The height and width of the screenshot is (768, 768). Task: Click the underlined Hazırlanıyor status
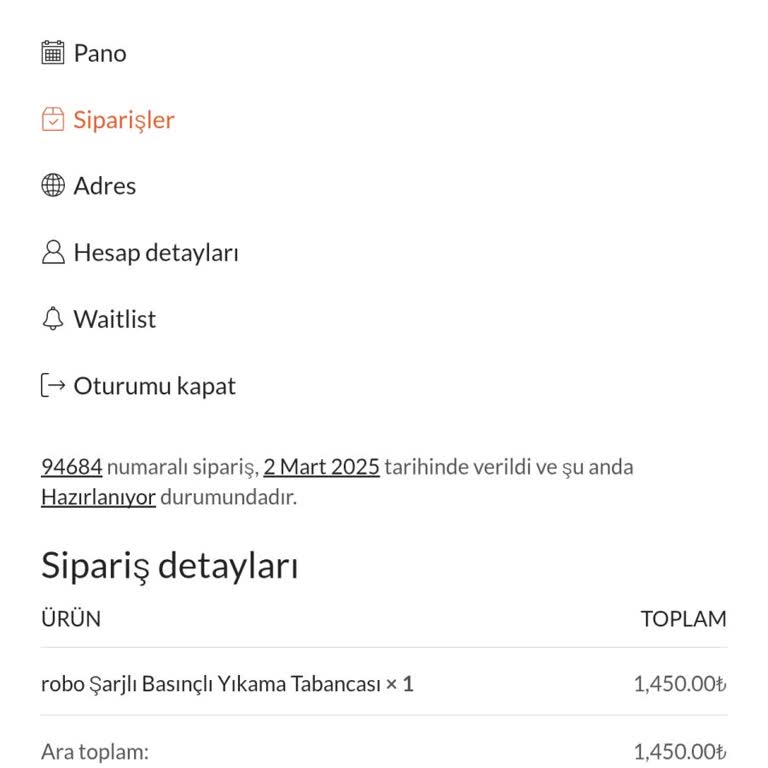(98, 497)
